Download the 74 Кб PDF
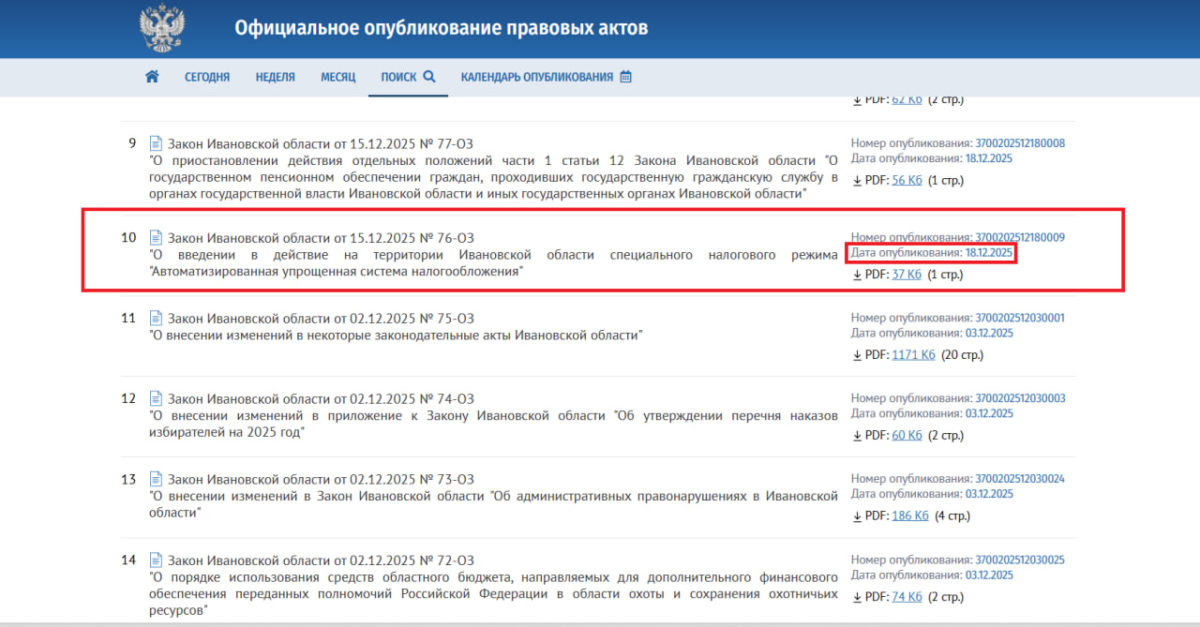 tap(906, 597)
